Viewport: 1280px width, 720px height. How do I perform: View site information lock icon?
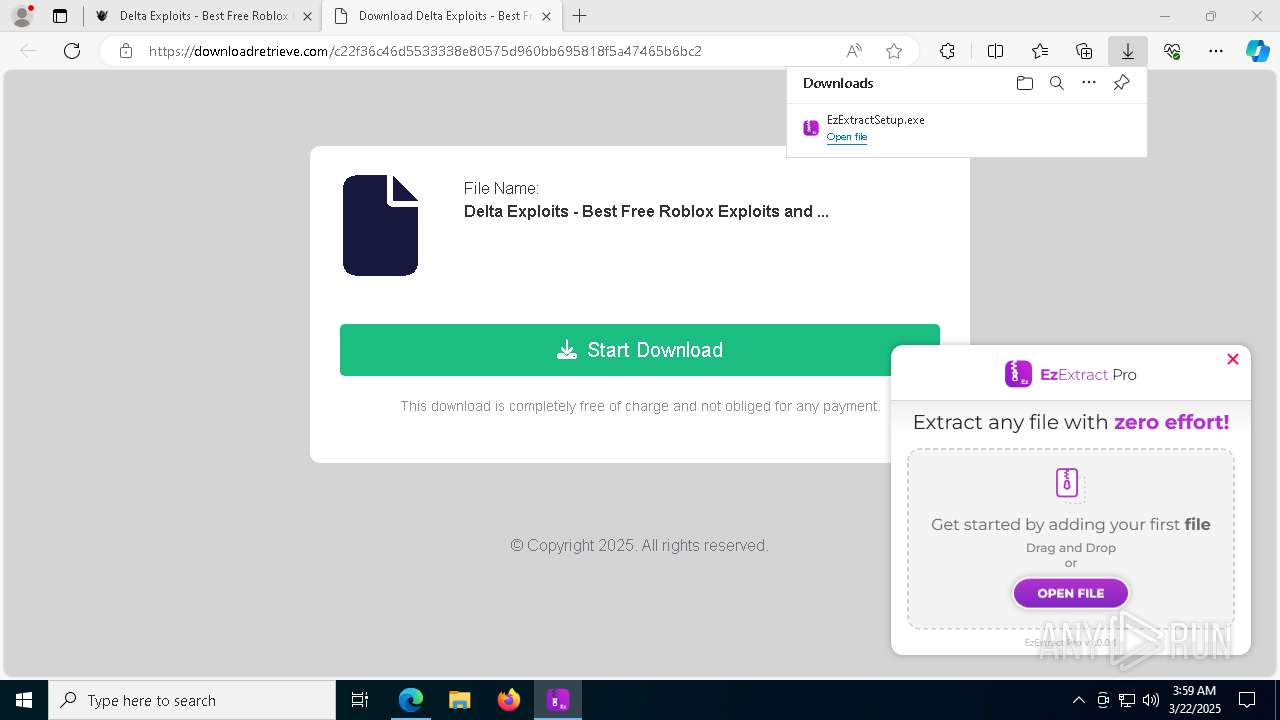tap(126, 51)
